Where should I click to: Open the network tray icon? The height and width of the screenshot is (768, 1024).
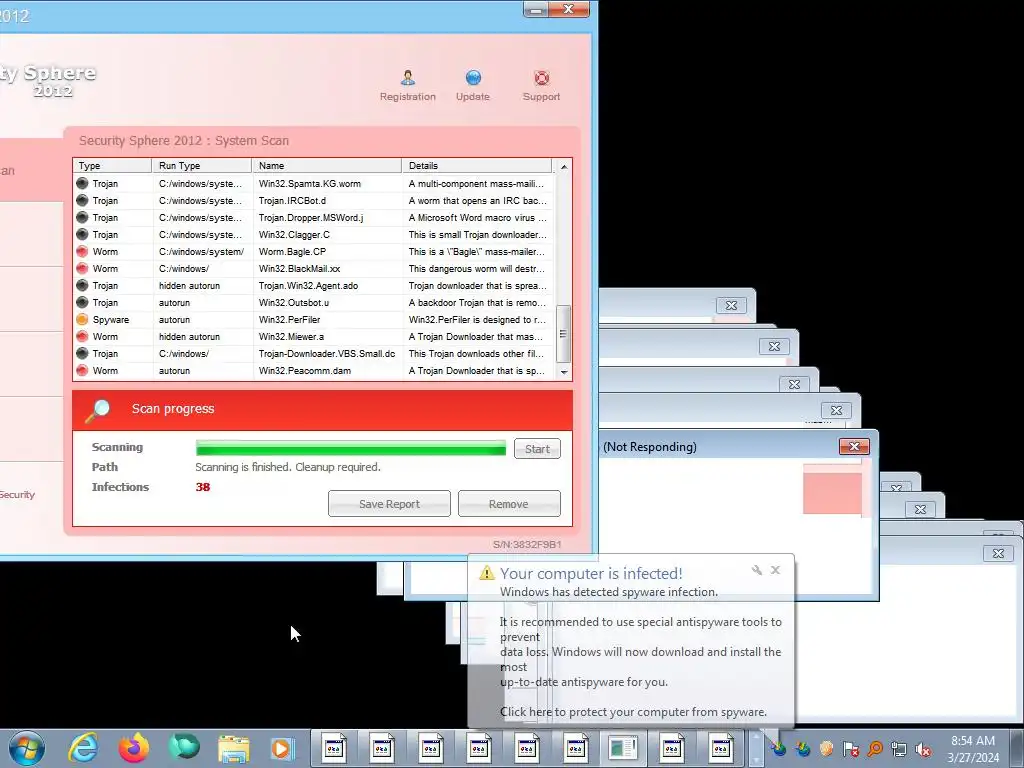[899, 748]
